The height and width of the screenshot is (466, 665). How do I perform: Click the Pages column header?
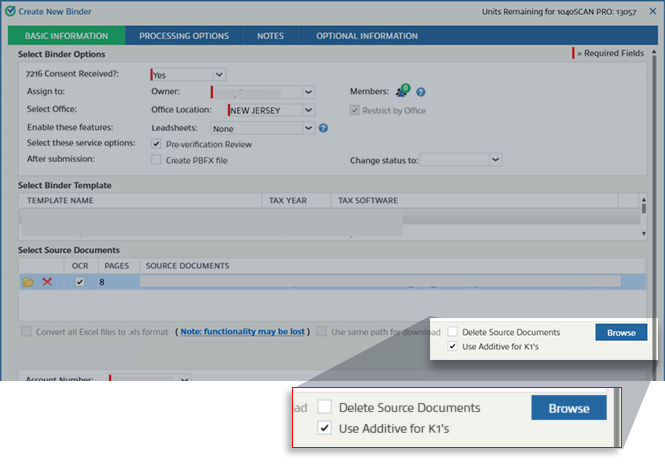coord(117,266)
